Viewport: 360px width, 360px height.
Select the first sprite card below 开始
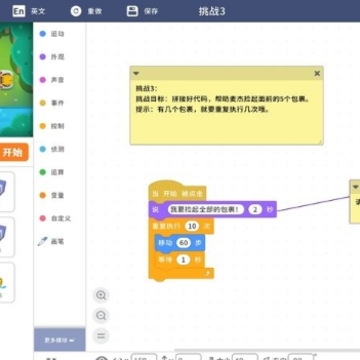pyautogui.click(x=7, y=192)
